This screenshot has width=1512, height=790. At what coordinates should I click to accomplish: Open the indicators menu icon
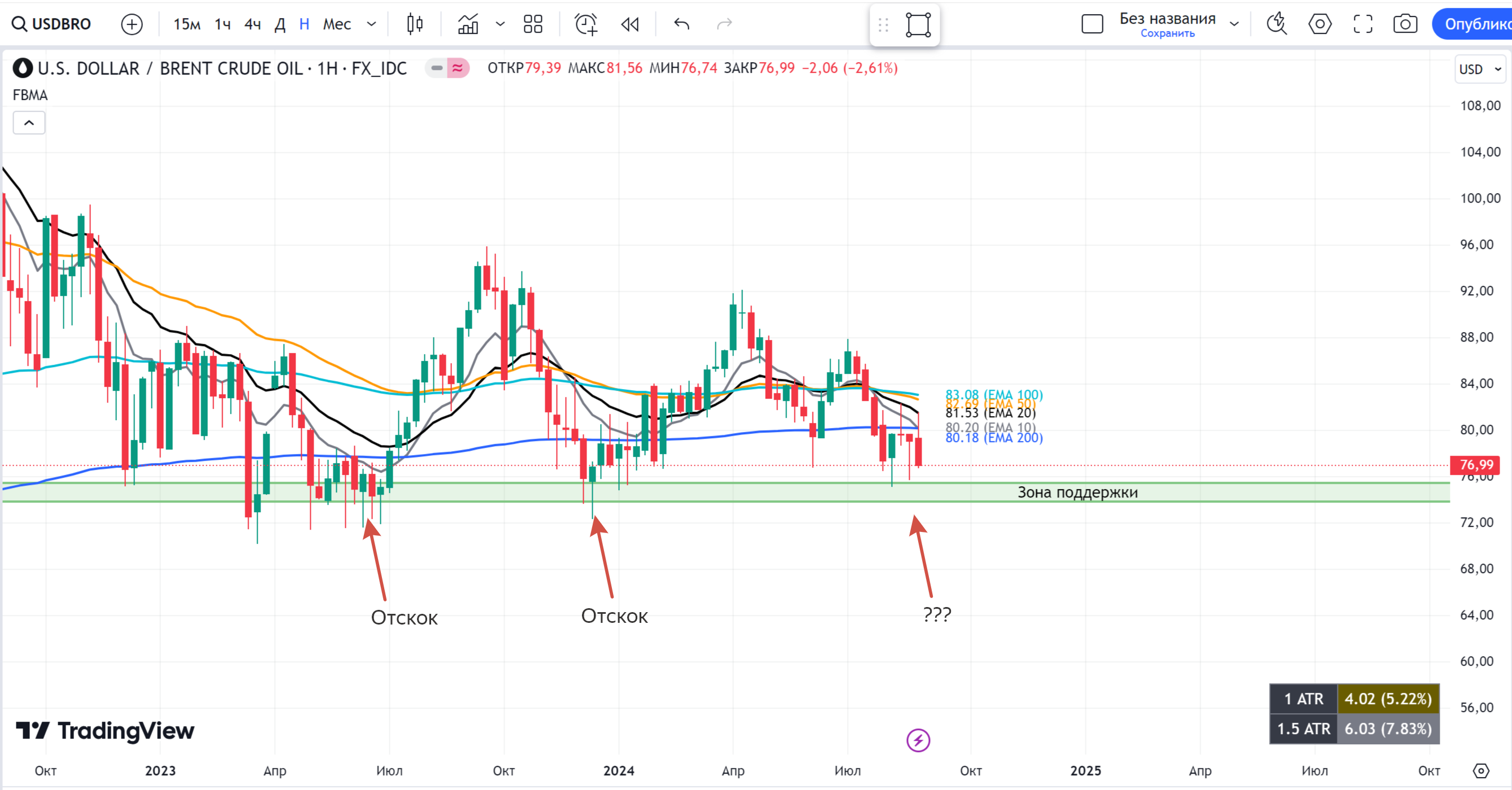pyautogui.click(x=468, y=24)
